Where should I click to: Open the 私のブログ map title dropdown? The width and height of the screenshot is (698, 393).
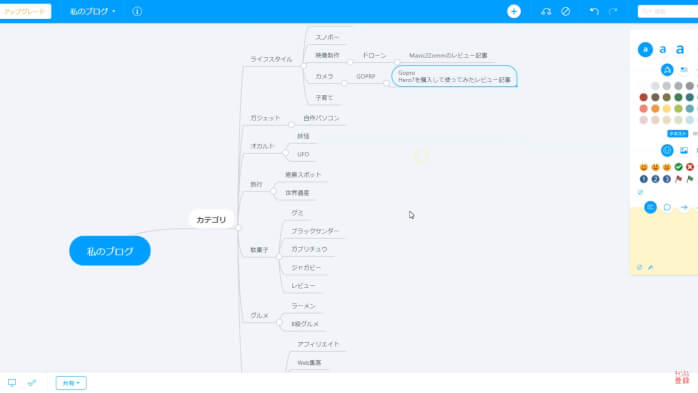pyautogui.click(x=93, y=12)
